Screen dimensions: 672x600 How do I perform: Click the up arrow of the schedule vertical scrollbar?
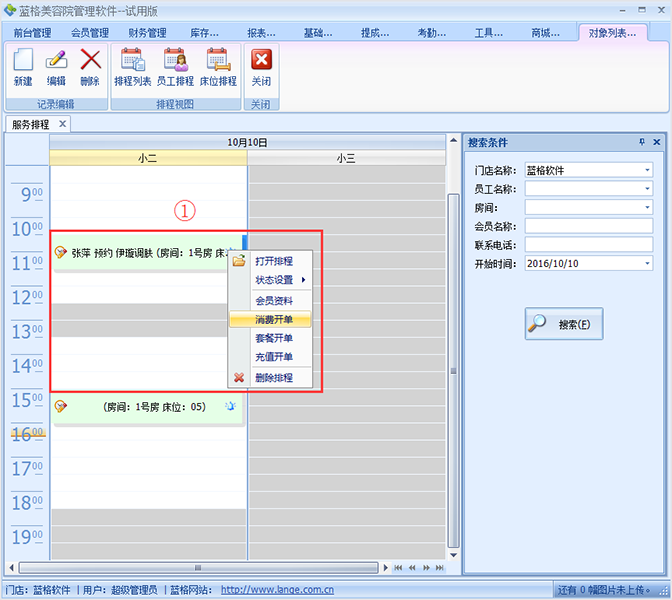pyautogui.click(x=453, y=140)
